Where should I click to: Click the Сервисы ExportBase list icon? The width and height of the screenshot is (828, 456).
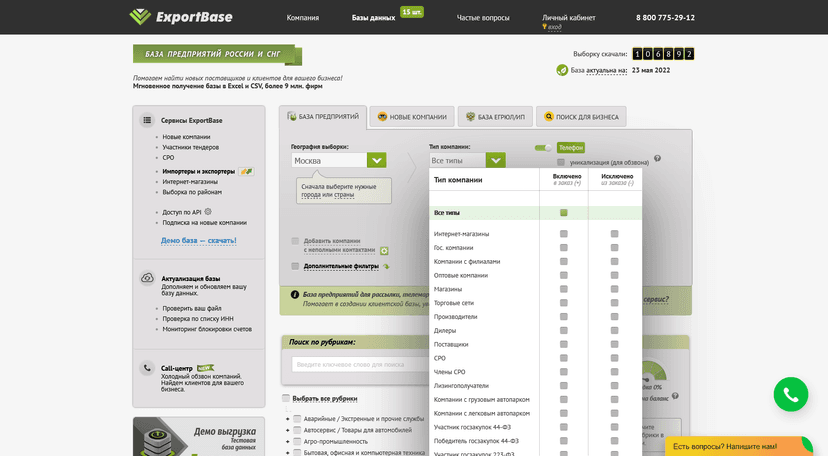click(x=147, y=120)
